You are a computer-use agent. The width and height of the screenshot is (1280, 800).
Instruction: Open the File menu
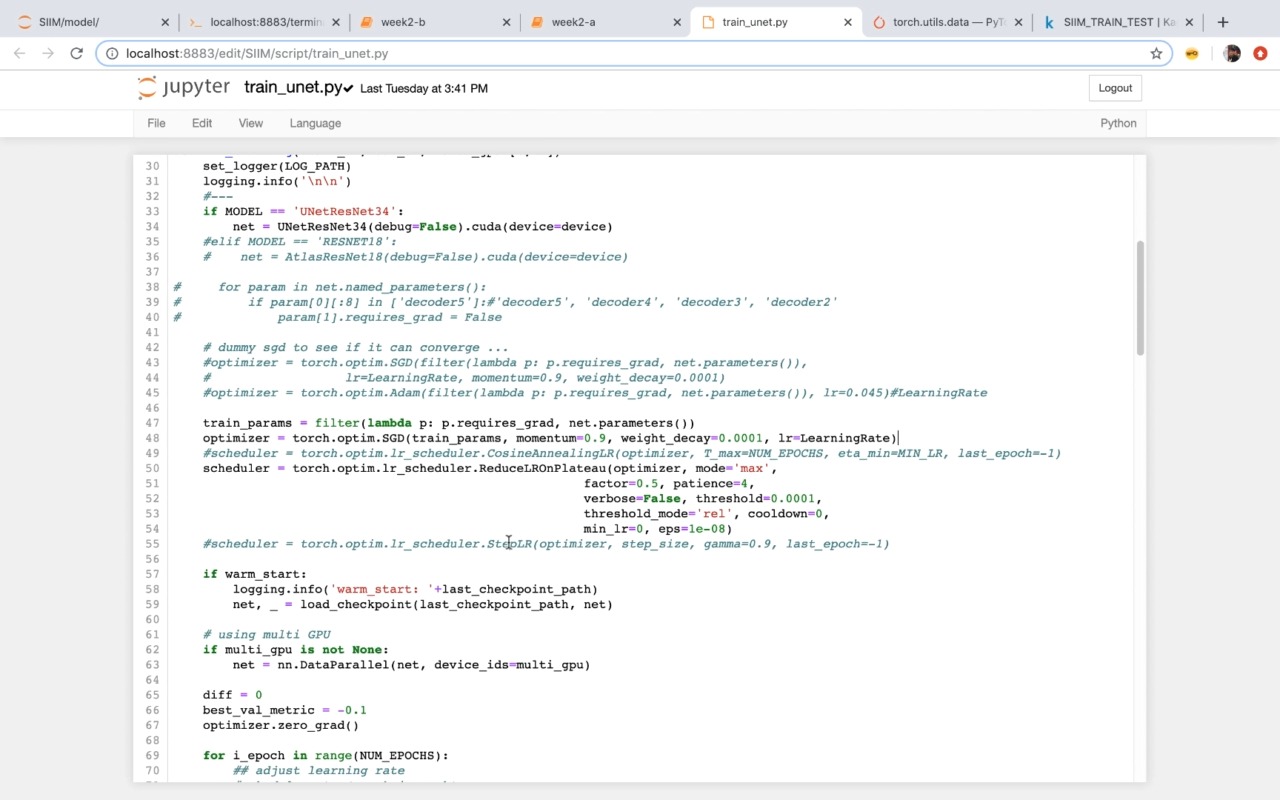click(x=156, y=123)
